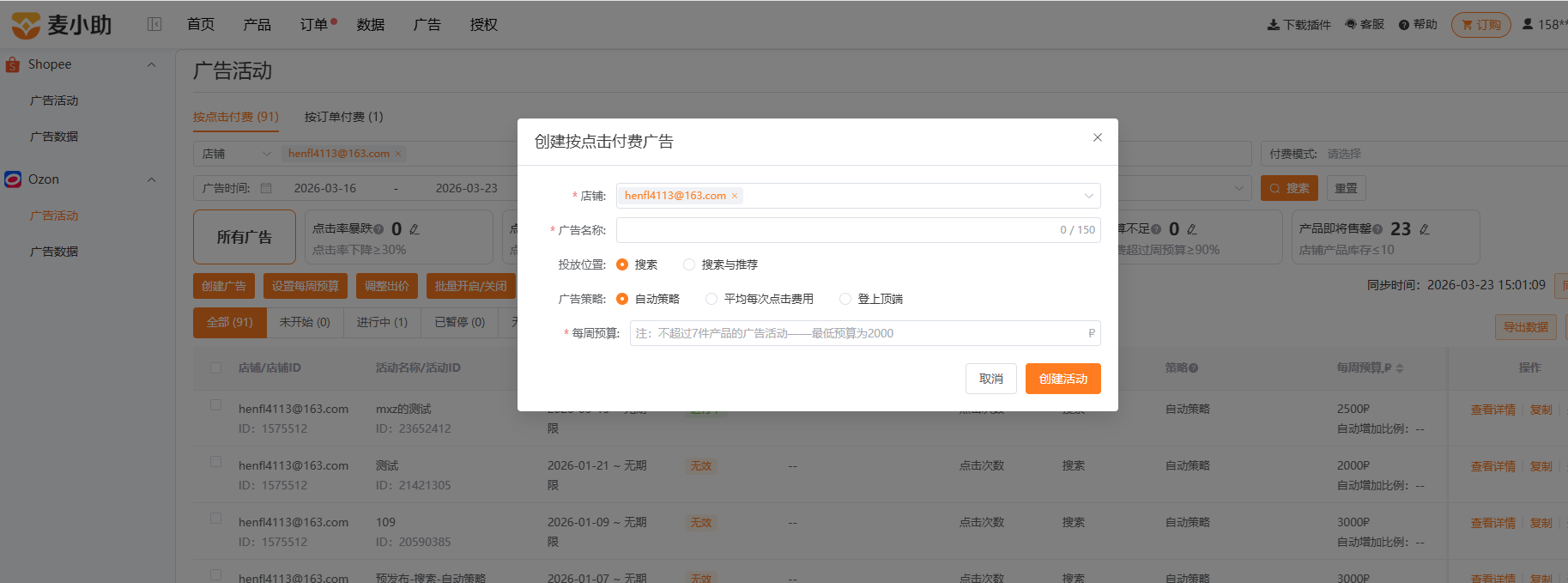Open 帮助 help
The height and width of the screenshot is (583, 1568).
[x=1418, y=25]
